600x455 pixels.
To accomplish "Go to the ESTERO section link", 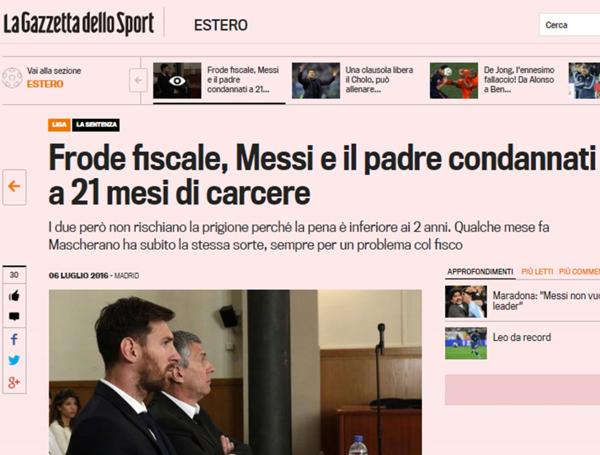I will [45, 84].
